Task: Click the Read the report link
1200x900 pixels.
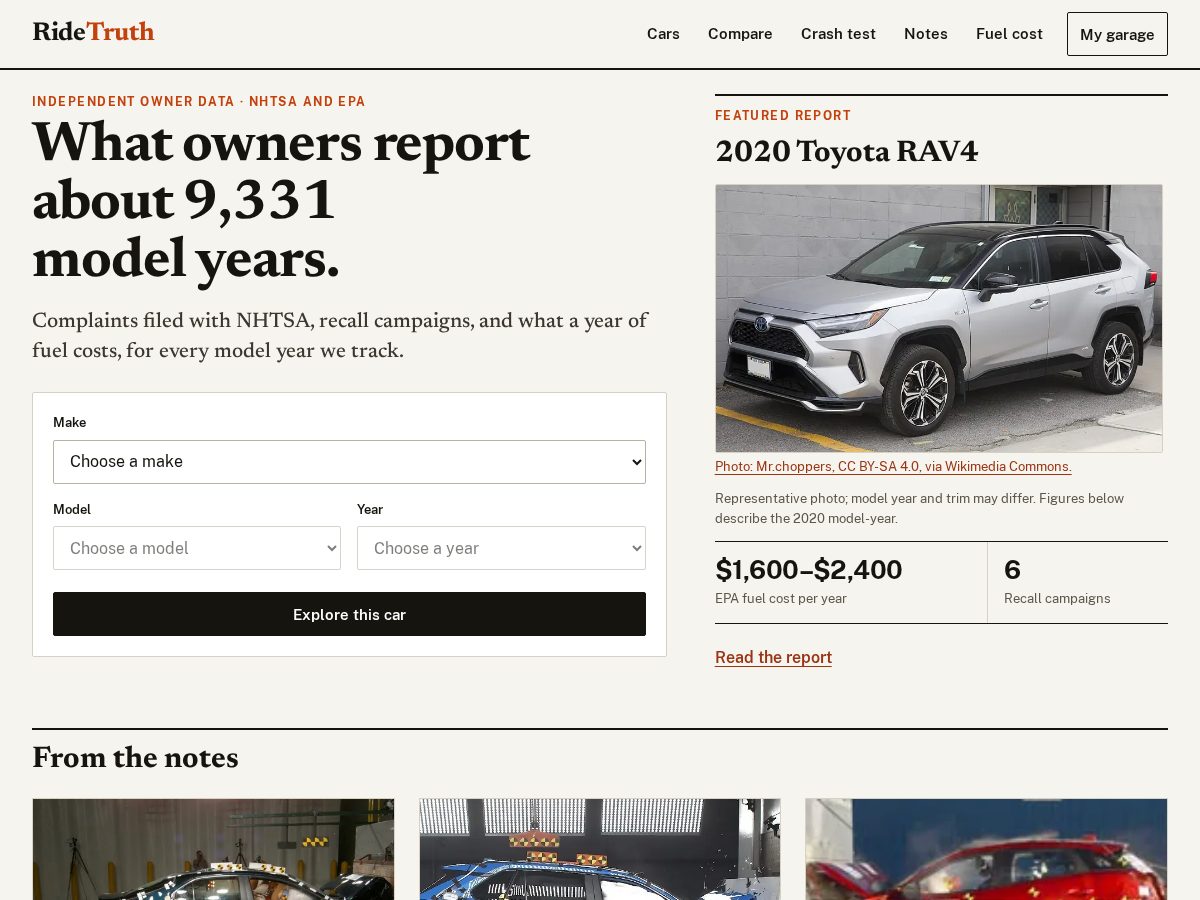Action: coord(773,657)
